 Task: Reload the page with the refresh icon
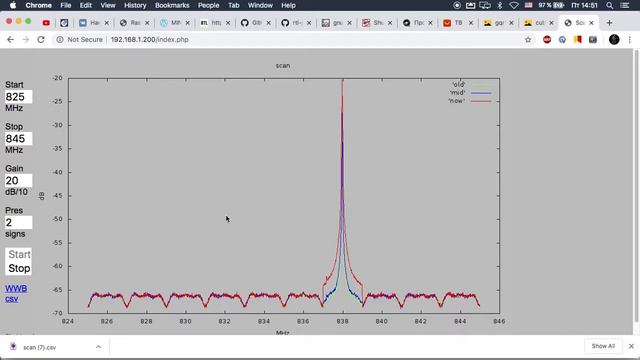(x=41, y=40)
